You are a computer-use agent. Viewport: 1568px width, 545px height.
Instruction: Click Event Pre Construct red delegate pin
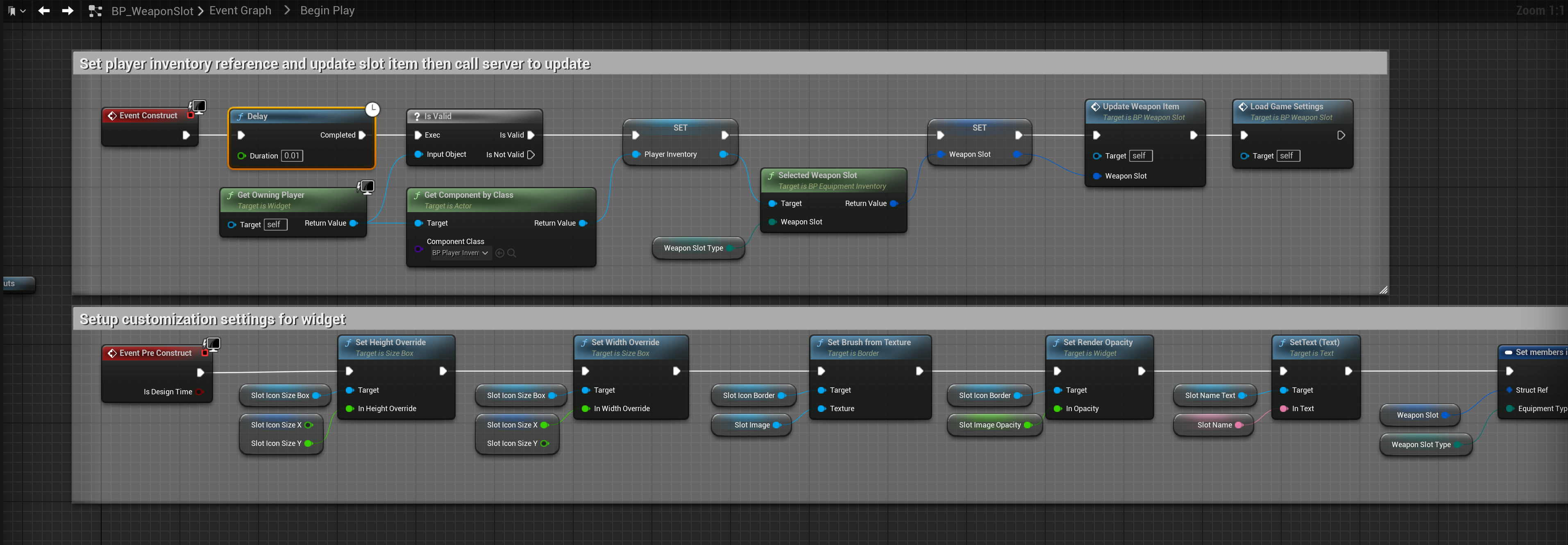205,353
